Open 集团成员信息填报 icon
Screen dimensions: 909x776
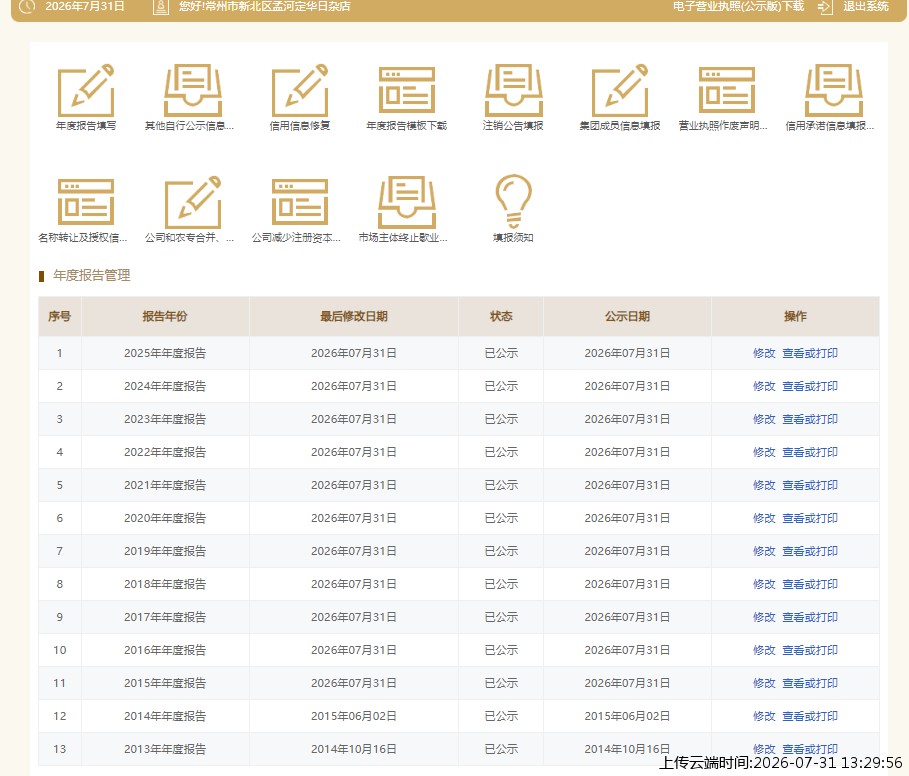click(620, 91)
